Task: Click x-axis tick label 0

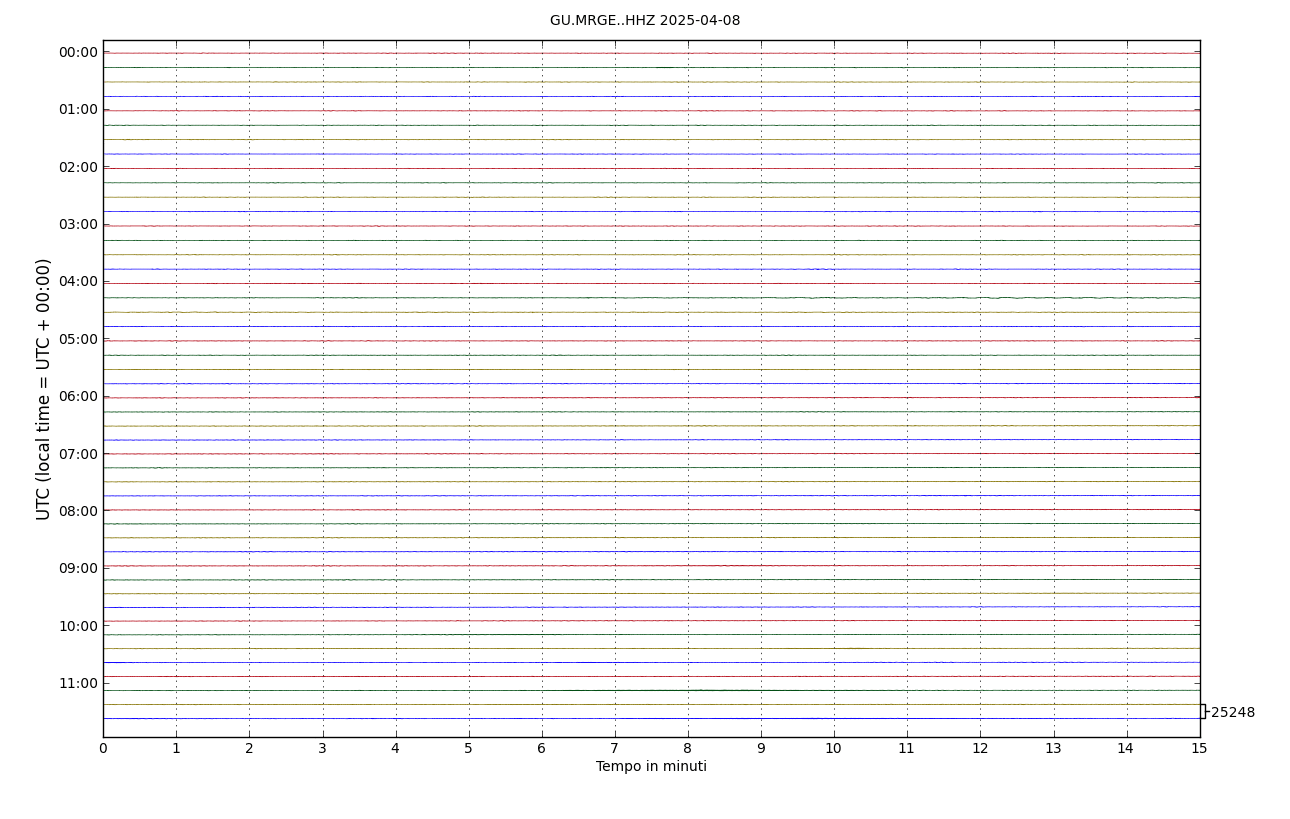Action: (x=103, y=749)
